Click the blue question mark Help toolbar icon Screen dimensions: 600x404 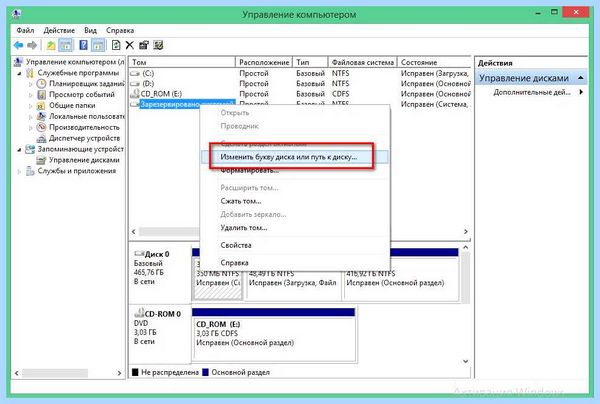(83, 45)
